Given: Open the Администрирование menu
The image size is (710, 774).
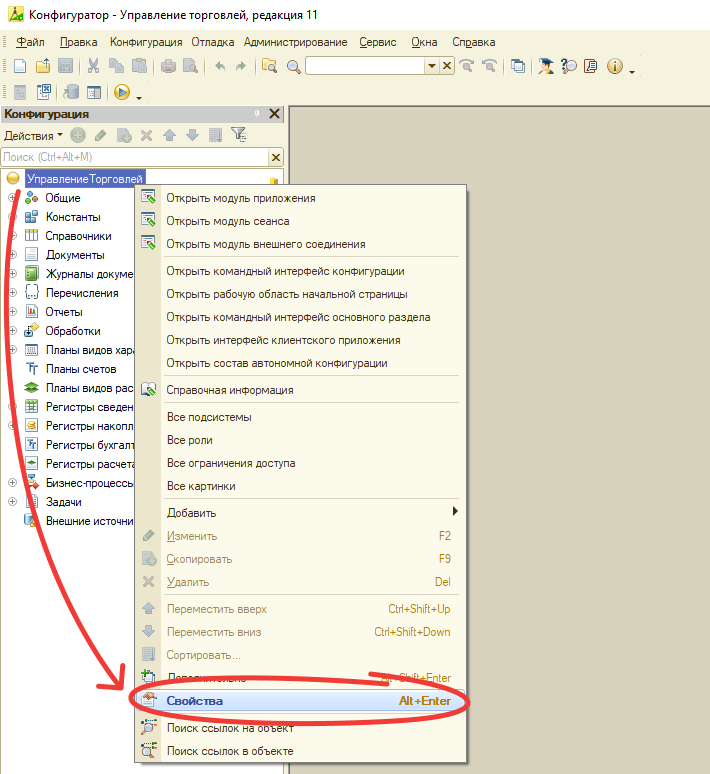Looking at the screenshot, I should (x=295, y=42).
